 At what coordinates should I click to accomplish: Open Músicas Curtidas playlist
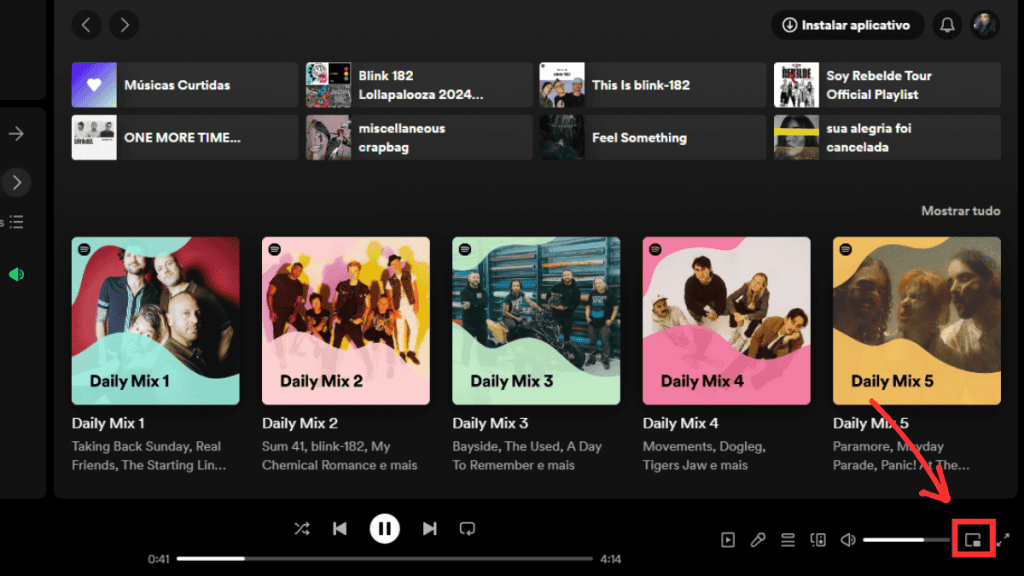coord(185,85)
